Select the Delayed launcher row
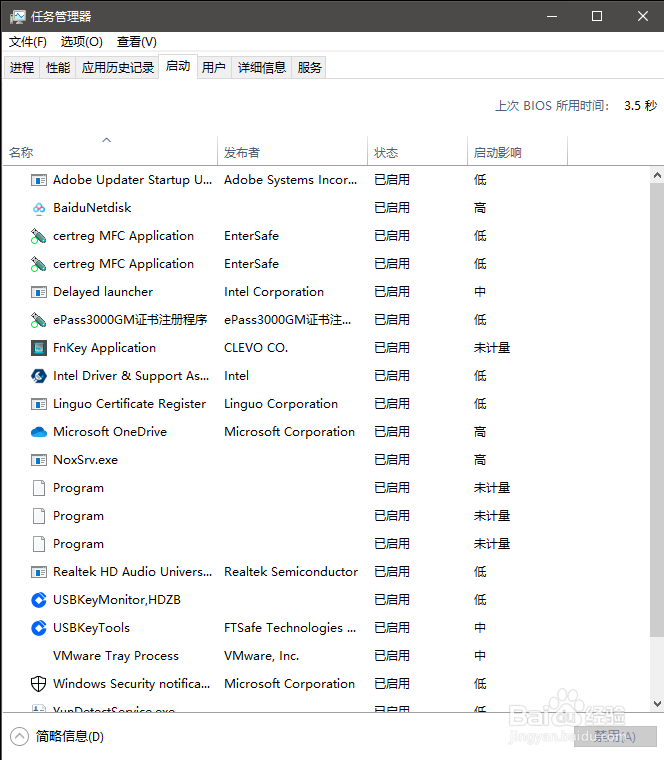The image size is (664, 760). click(x=326, y=292)
